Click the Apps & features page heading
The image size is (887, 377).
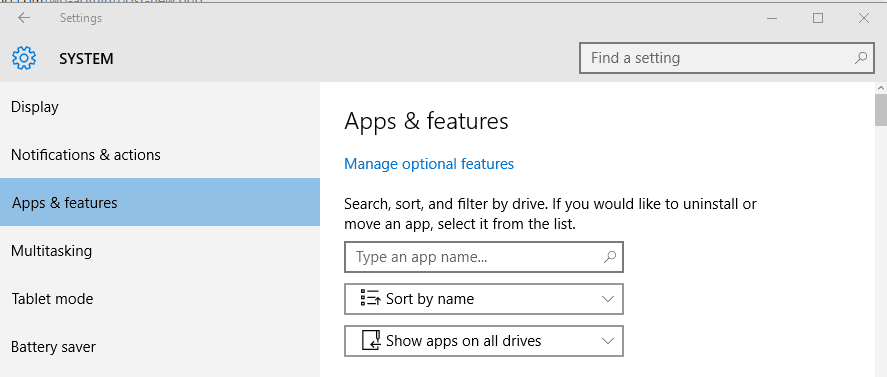tap(426, 122)
